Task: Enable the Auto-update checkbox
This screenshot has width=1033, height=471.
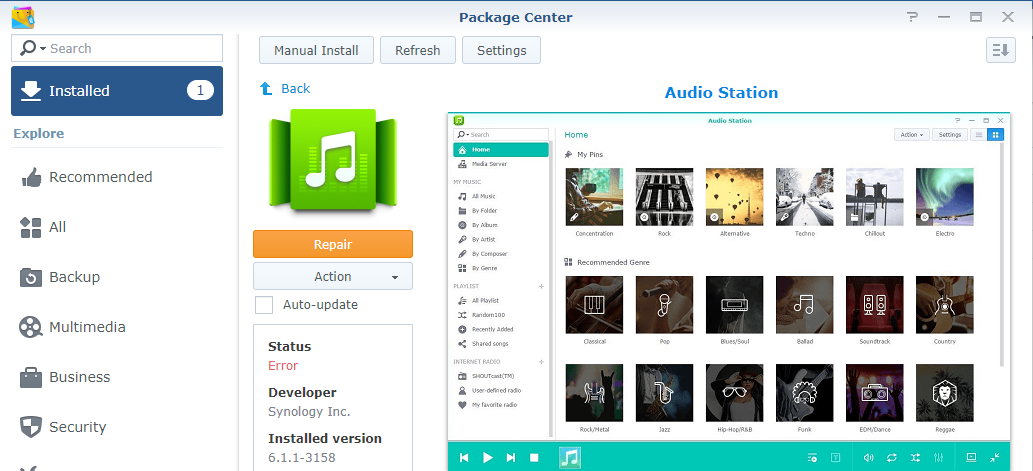Action: pyautogui.click(x=264, y=305)
